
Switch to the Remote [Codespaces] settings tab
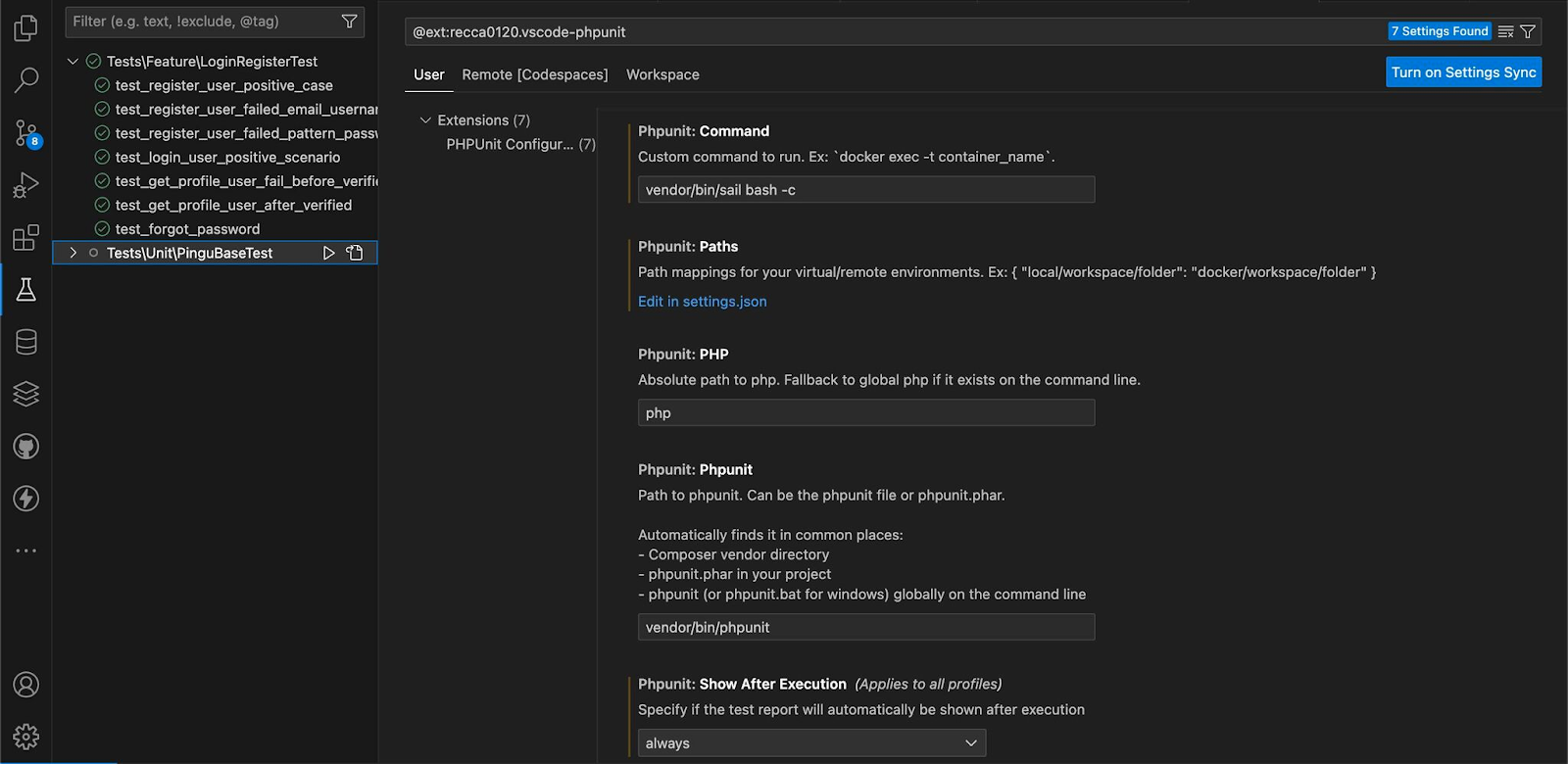(535, 74)
